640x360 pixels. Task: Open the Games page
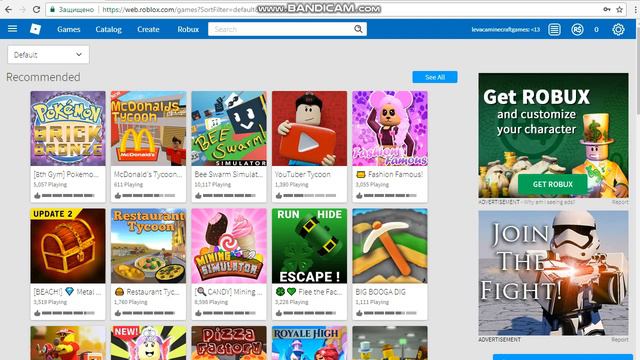[x=69, y=29]
